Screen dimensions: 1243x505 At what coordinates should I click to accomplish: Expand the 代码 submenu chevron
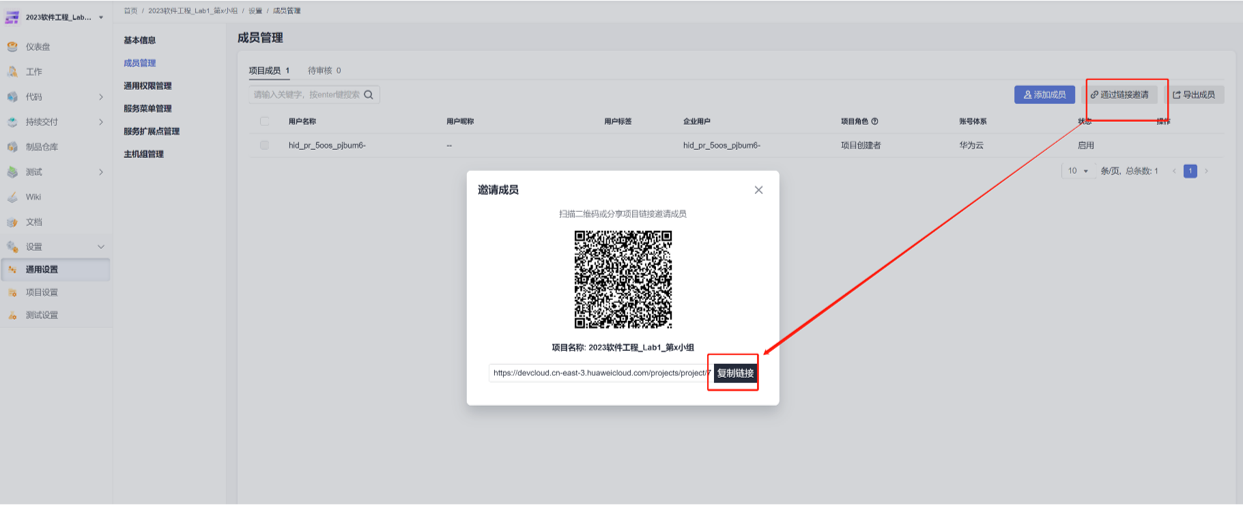click(101, 97)
